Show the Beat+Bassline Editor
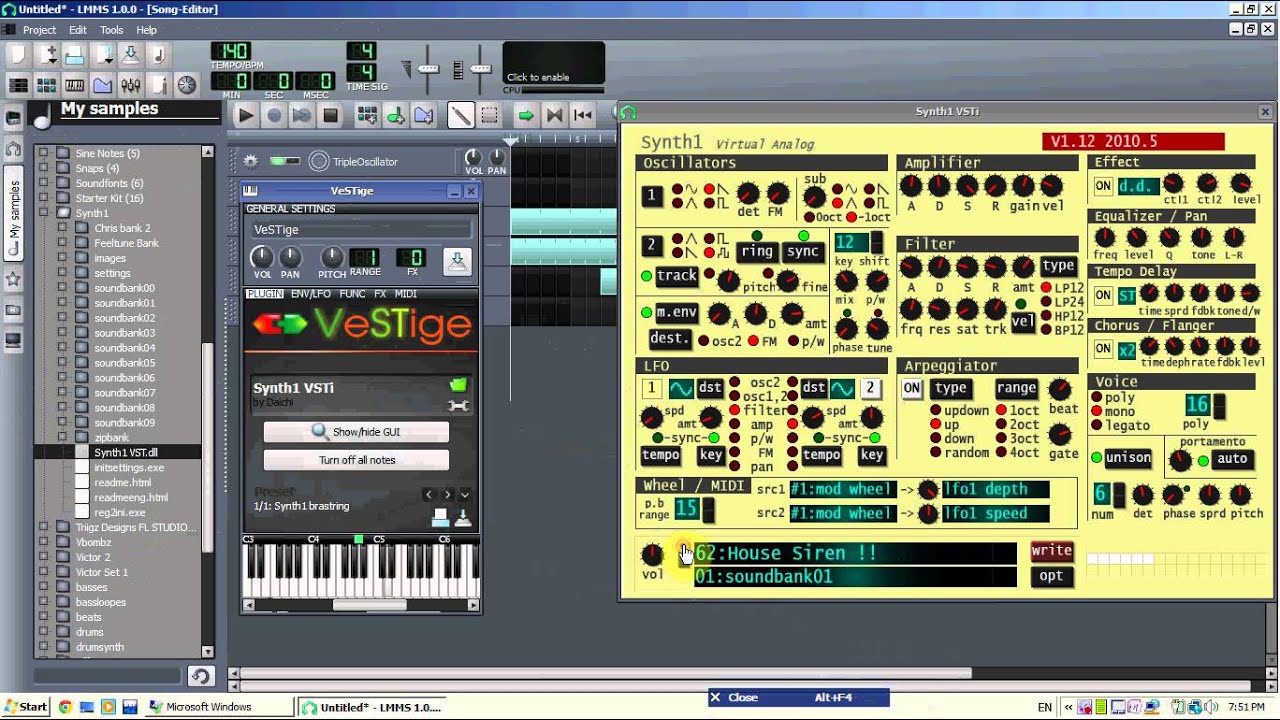This screenshot has height=720, width=1280. click(x=46, y=85)
